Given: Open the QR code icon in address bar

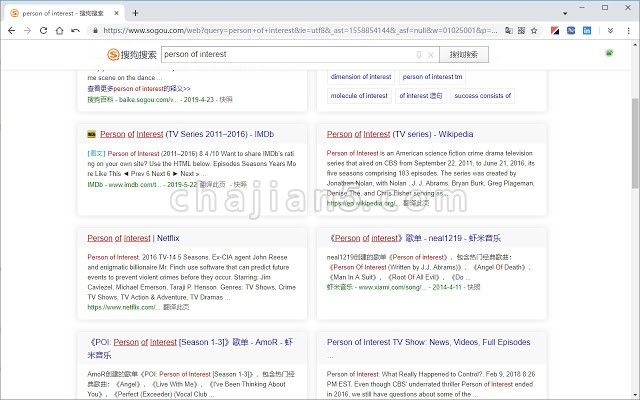Looking at the screenshot, I should click(x=521, y=31).
